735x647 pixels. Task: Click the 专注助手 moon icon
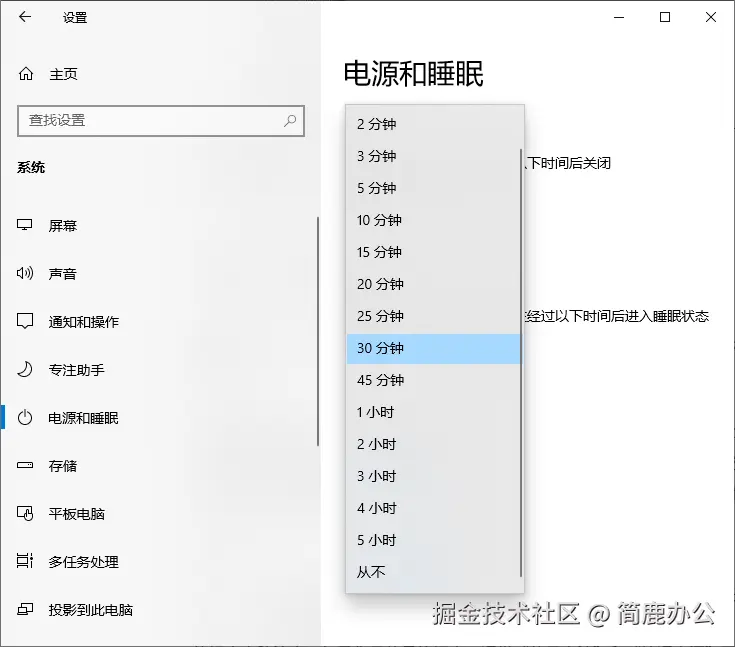pos(25,369)
